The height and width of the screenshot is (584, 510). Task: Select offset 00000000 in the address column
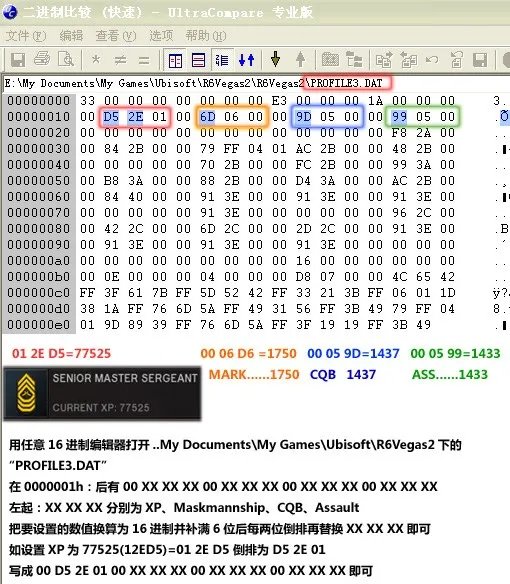point(39,101)
